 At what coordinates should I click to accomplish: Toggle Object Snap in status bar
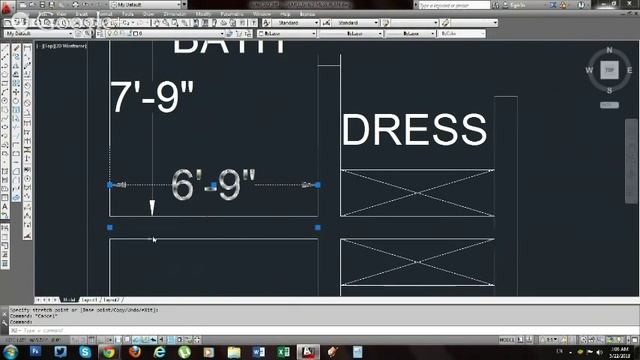(118, 340)
